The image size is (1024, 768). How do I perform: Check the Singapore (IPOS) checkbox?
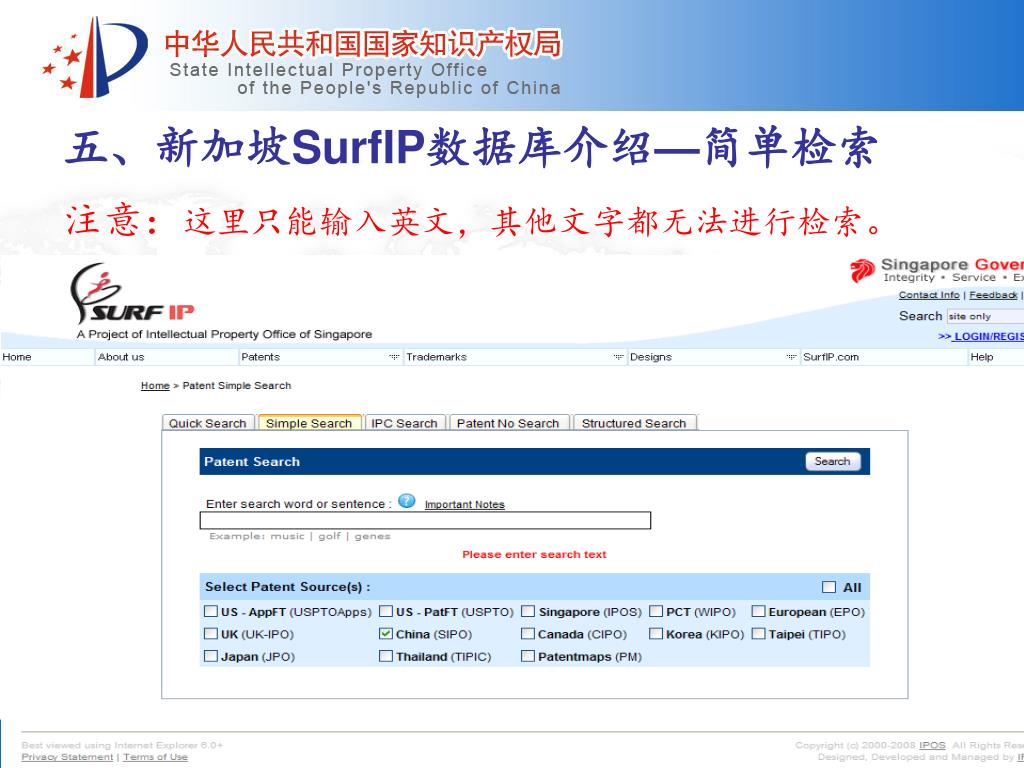(x=528, y=611)
